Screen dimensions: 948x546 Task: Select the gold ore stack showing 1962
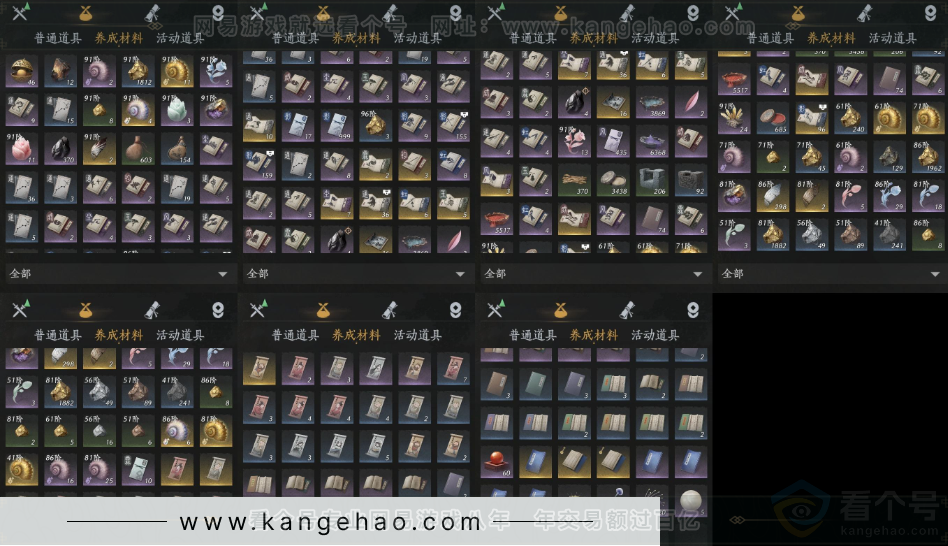click(x=928, y=156)
